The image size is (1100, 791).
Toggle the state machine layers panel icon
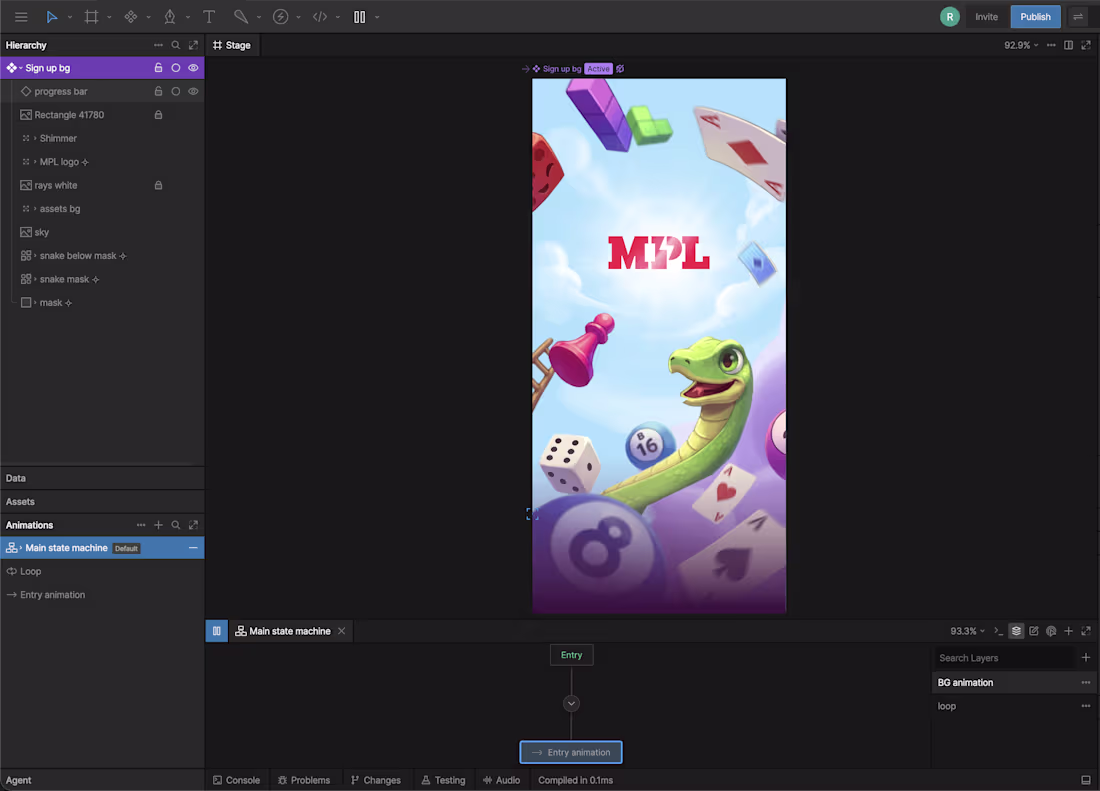coord(1016,631)
